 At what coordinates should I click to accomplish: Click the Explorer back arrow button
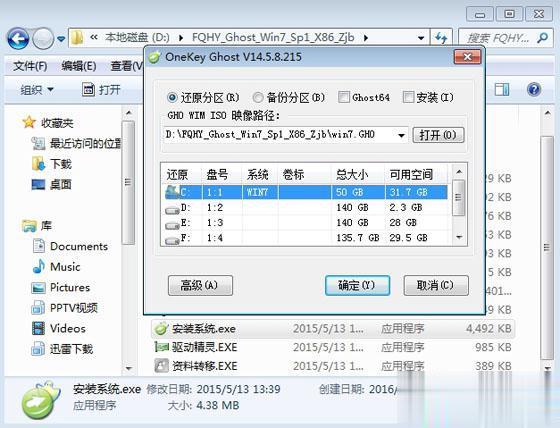pos(18,38)
